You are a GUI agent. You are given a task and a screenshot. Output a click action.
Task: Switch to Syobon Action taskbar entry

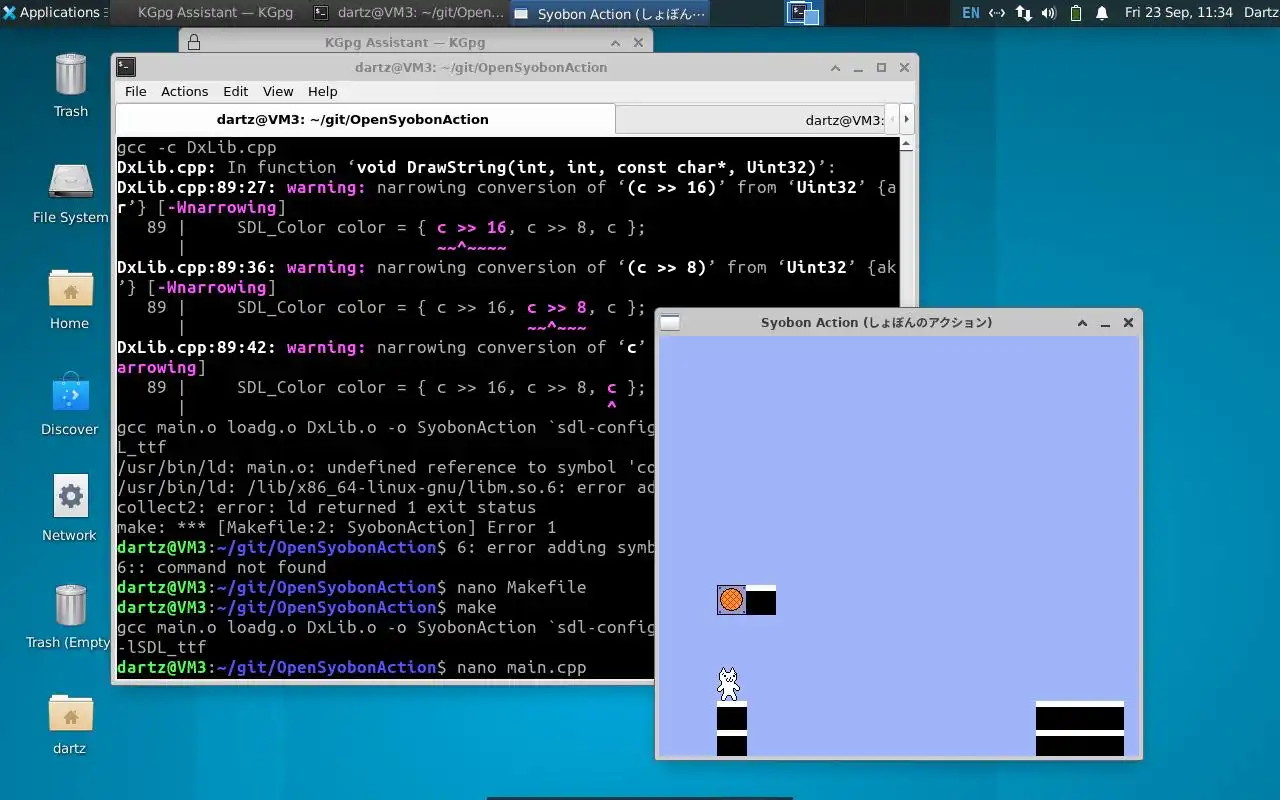[x=609, y=13]
